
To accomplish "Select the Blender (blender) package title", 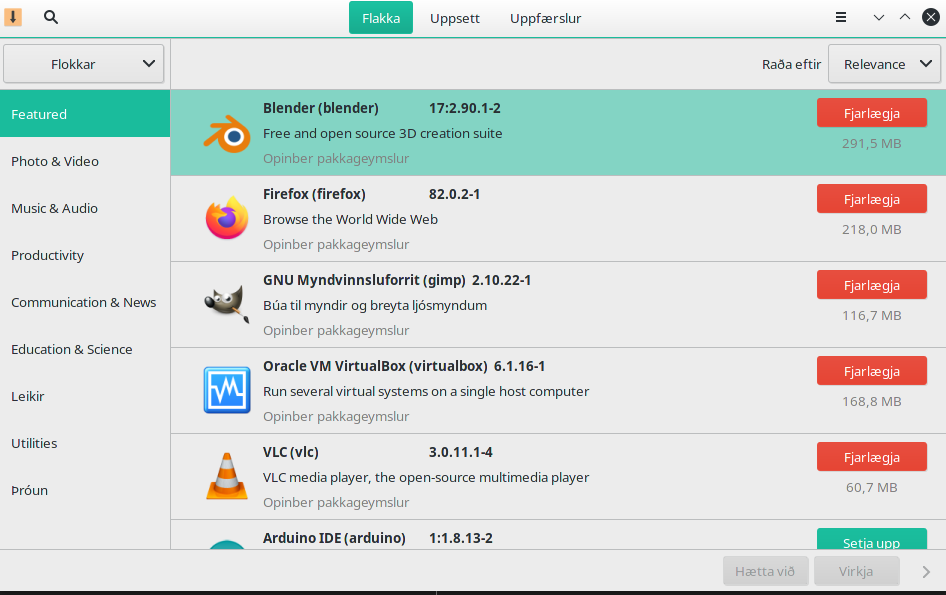I will pos(321,108).
